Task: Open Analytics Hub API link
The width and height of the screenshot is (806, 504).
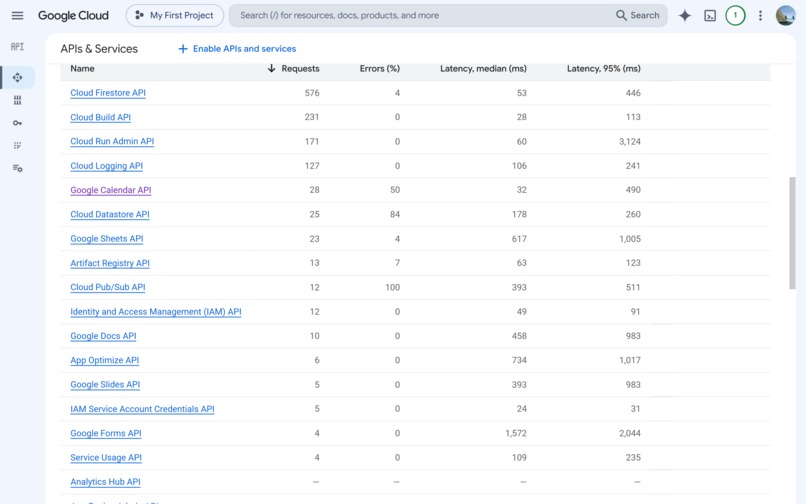Action: coord(105,482)
